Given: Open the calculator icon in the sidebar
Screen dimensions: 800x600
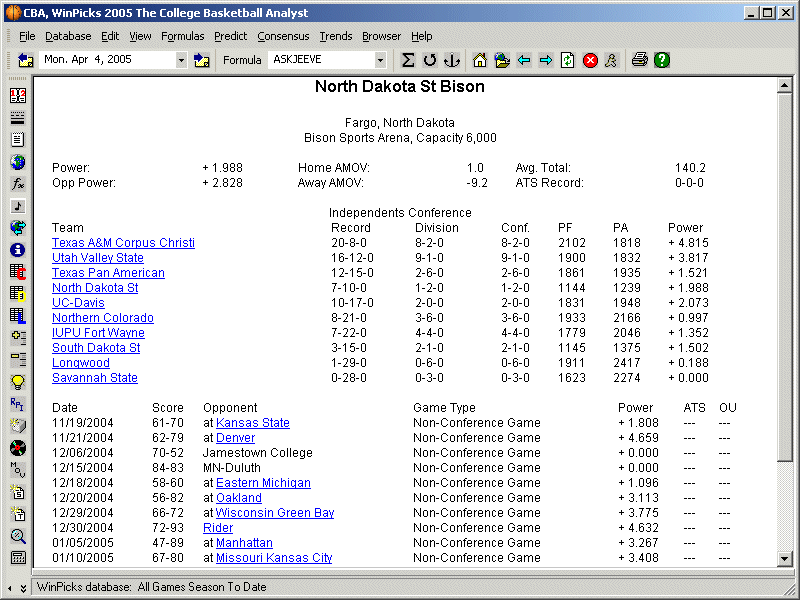Looking at the screenshot, I should (18, 558).
